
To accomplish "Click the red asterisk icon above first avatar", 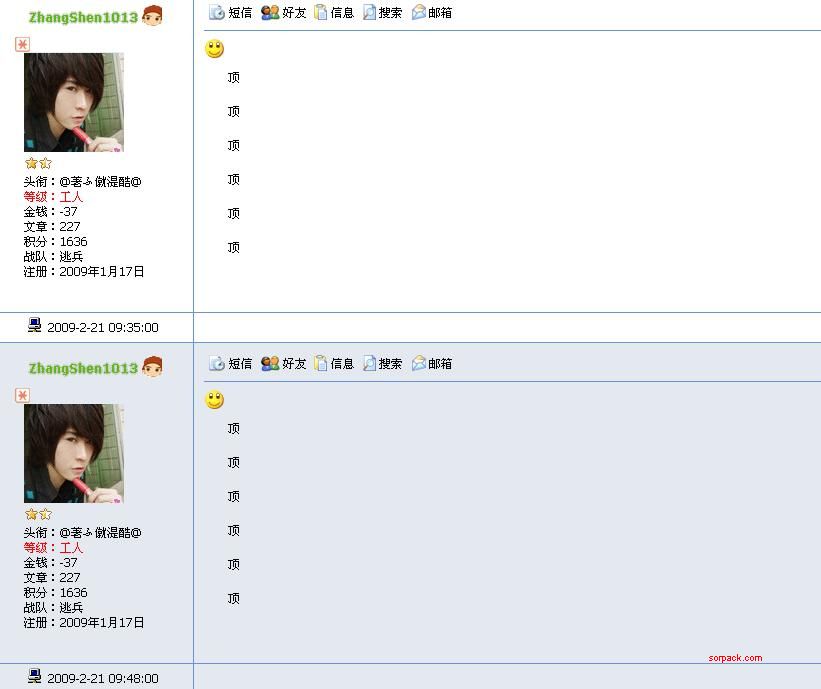I will 23,45.
